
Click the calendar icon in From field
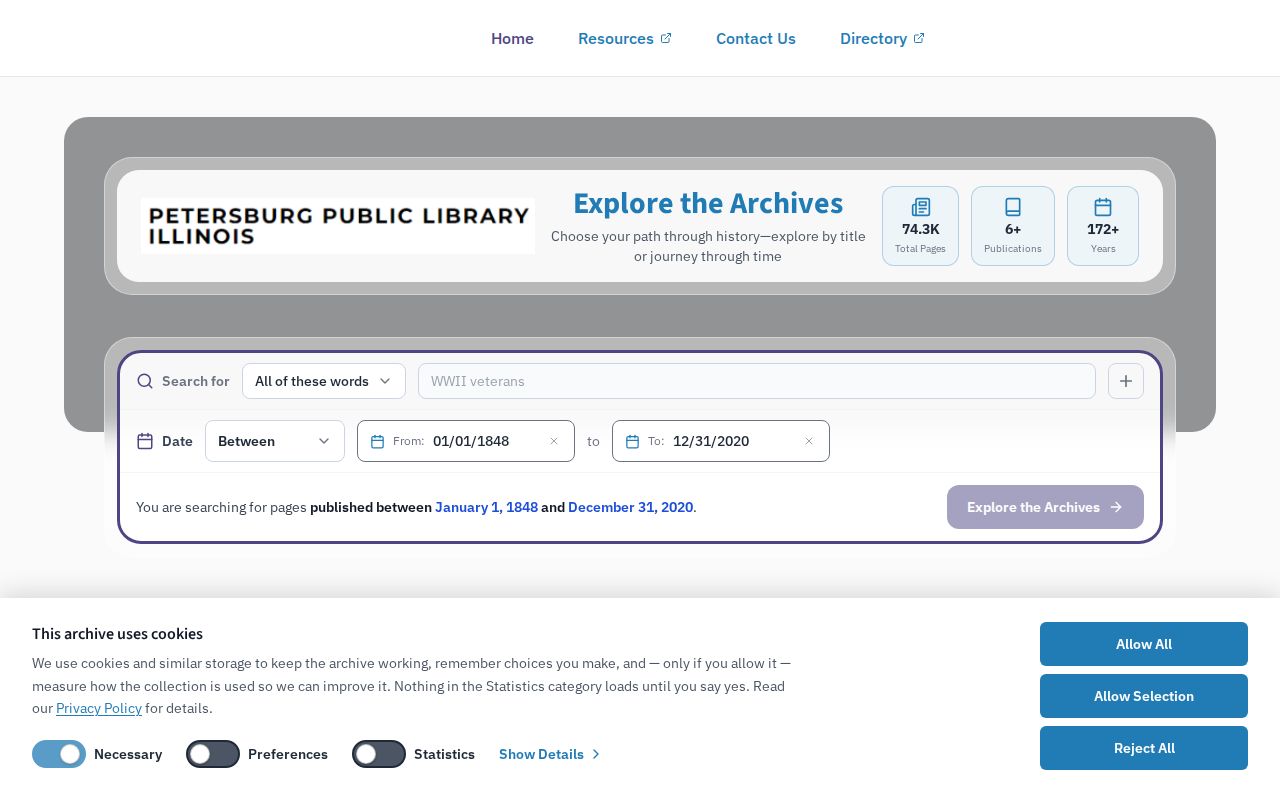coord(377,441)
